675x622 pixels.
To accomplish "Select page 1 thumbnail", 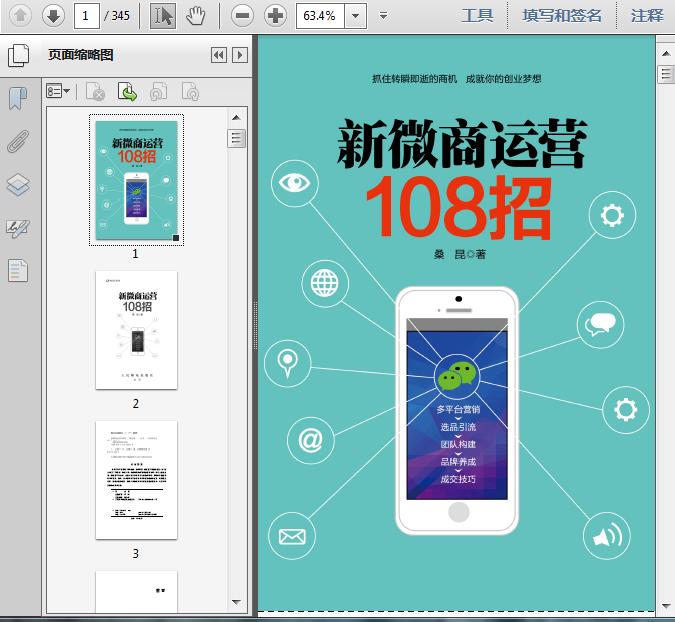I will pyautogui.click(x=136, y=180).
